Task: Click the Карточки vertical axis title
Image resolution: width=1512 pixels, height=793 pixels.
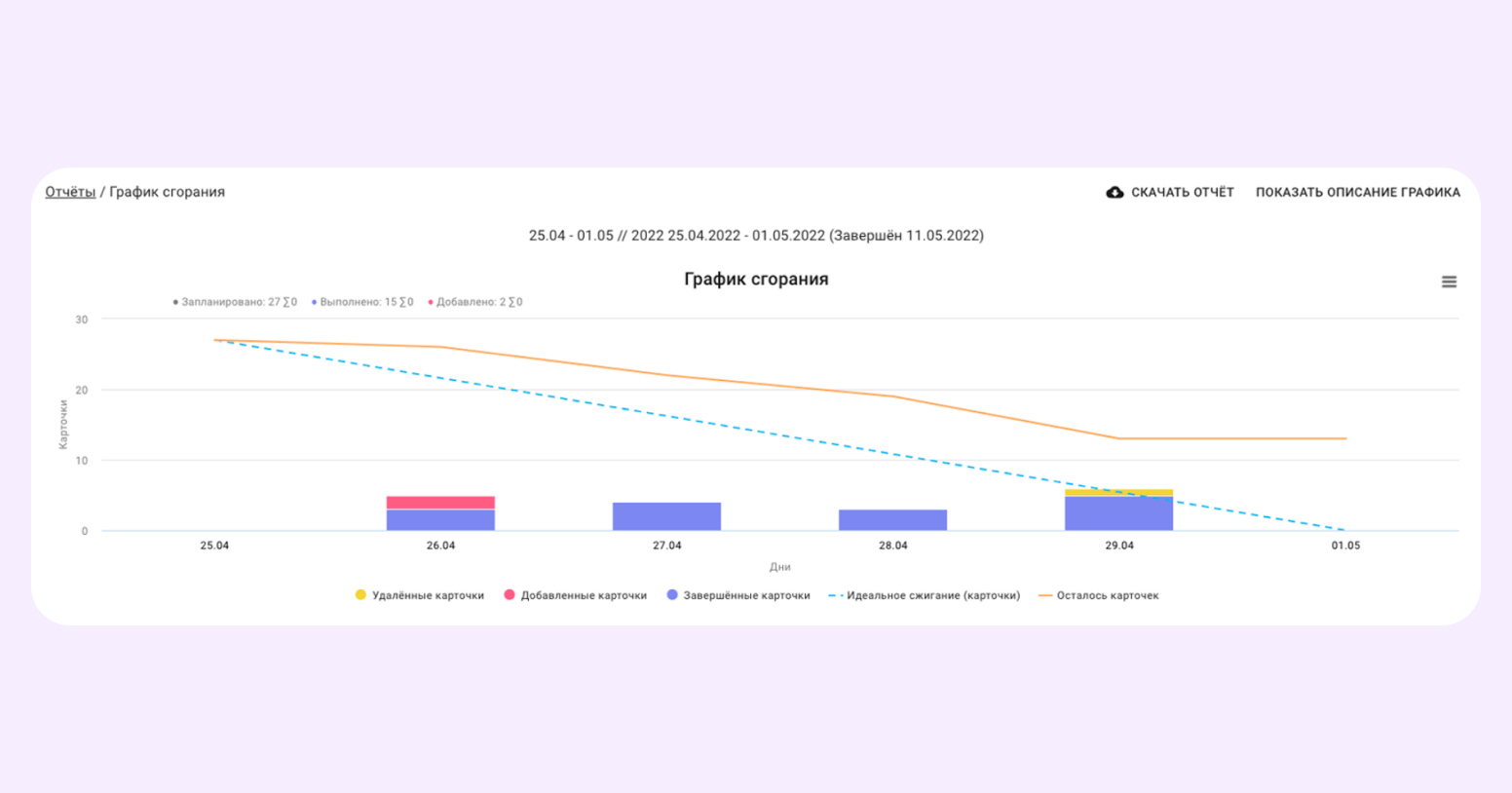Action: coord(63,425)
